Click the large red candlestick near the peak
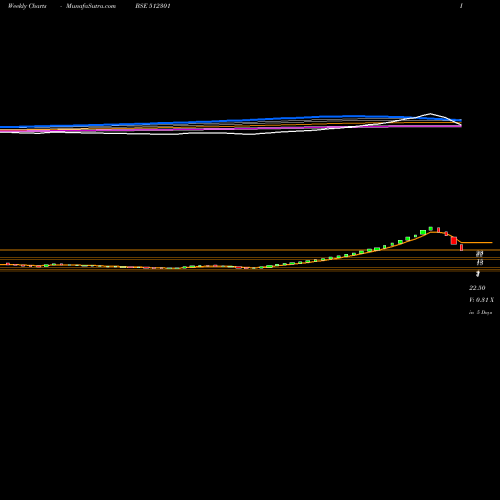500x500 pixels. coord(454,240)
